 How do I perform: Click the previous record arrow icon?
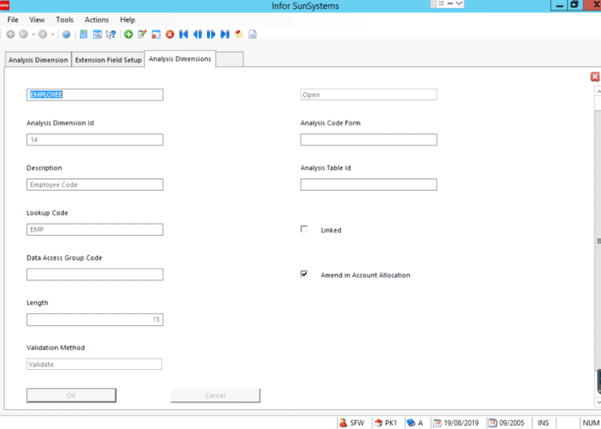(198, 34)
